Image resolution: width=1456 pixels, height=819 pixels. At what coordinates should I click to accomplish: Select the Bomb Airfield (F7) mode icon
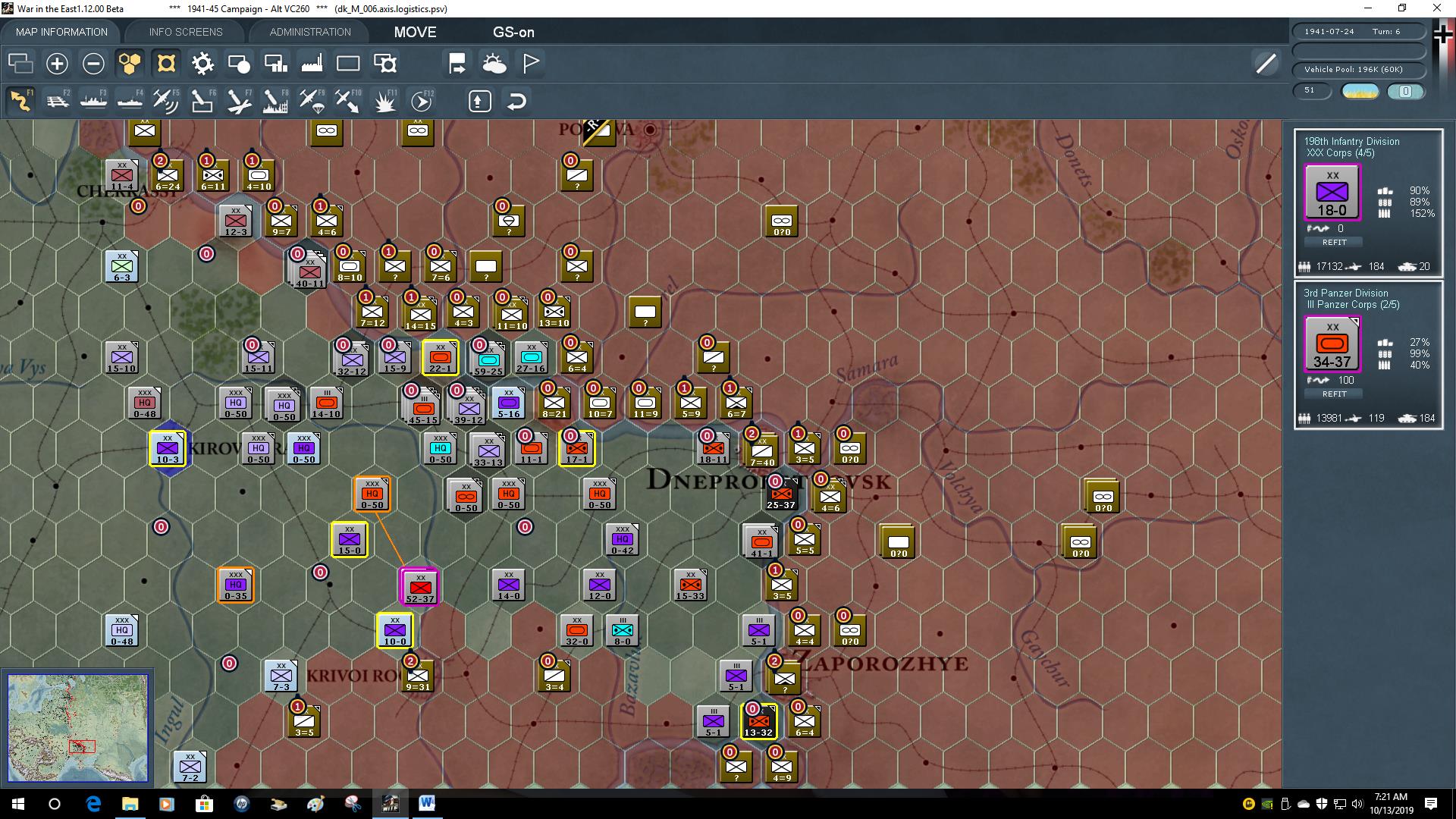239,101
